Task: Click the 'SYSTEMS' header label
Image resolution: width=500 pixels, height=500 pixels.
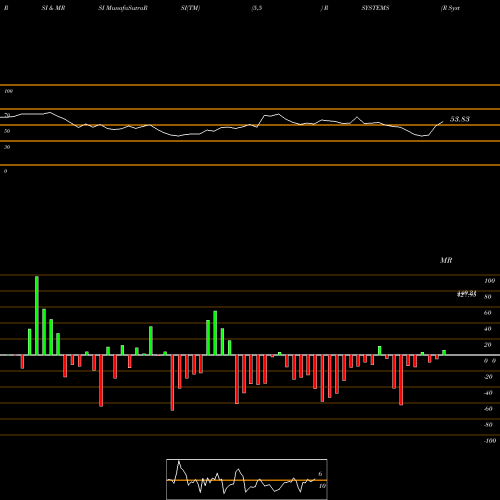Action: pyautogui.click(x=375, y=8)
